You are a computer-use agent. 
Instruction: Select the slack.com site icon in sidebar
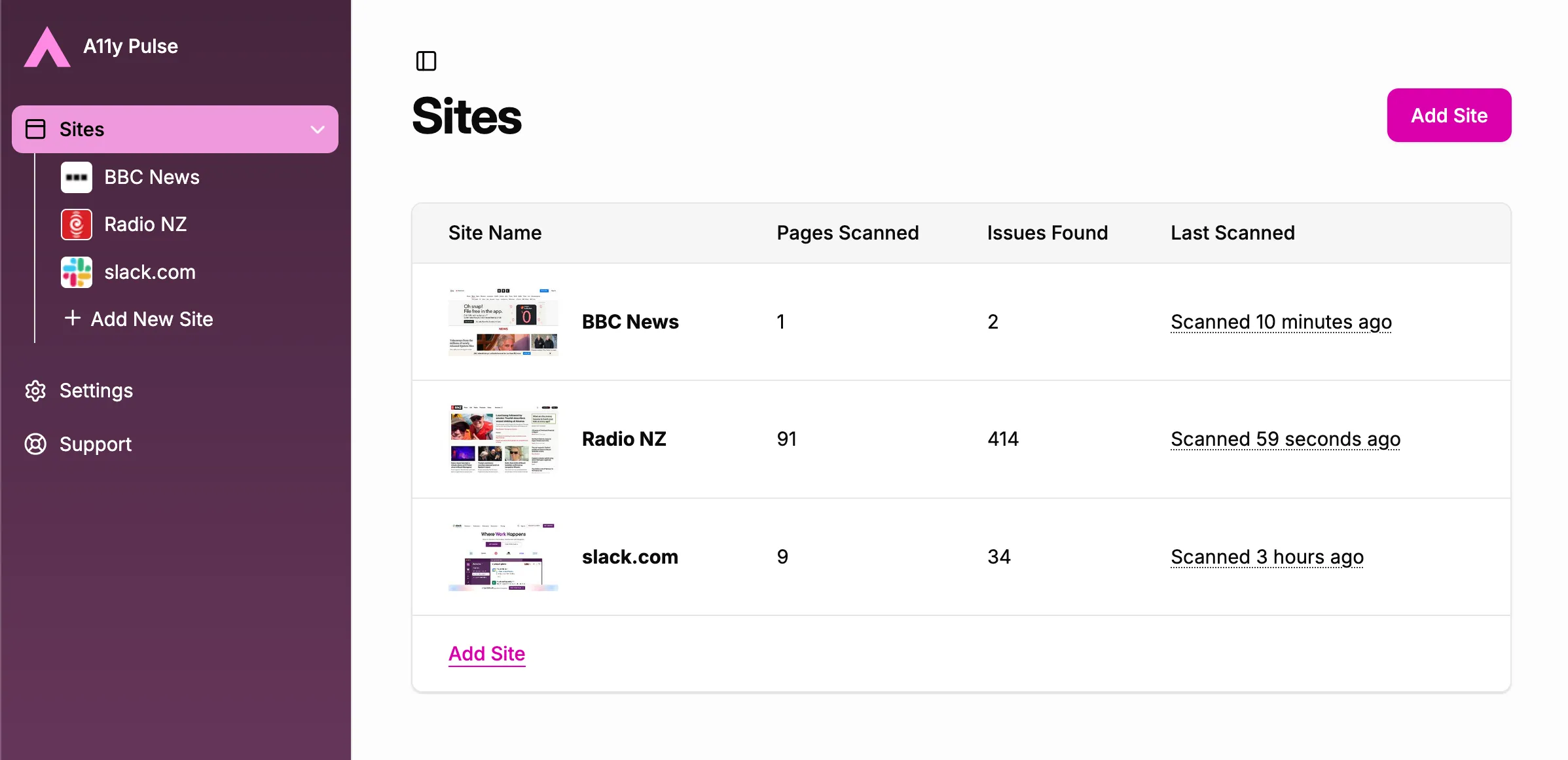75,272
